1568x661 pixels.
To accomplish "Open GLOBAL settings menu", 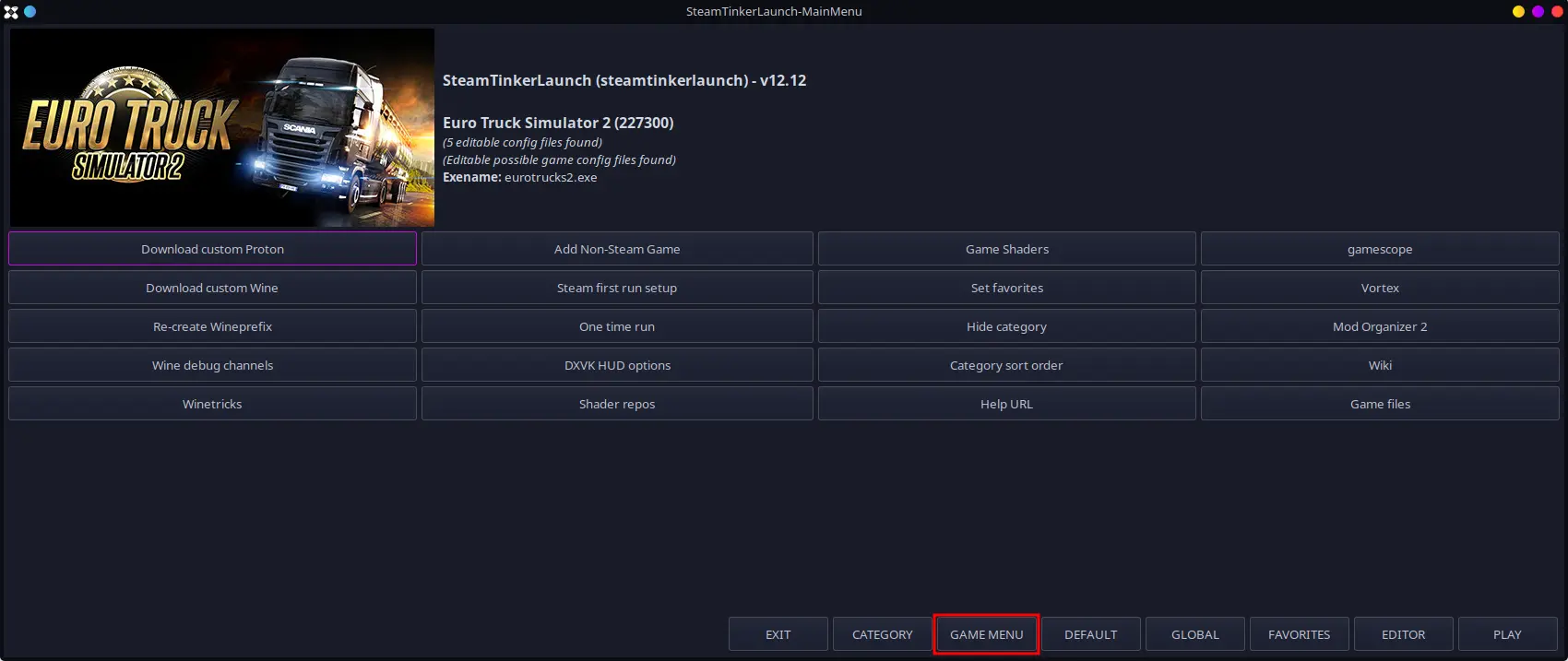I will (1195, 634).
